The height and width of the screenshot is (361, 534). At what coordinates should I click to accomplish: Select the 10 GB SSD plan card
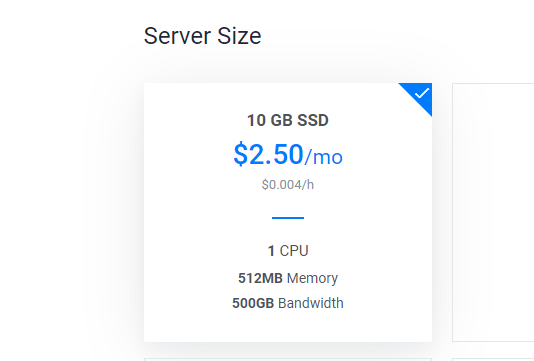[288, 212]
